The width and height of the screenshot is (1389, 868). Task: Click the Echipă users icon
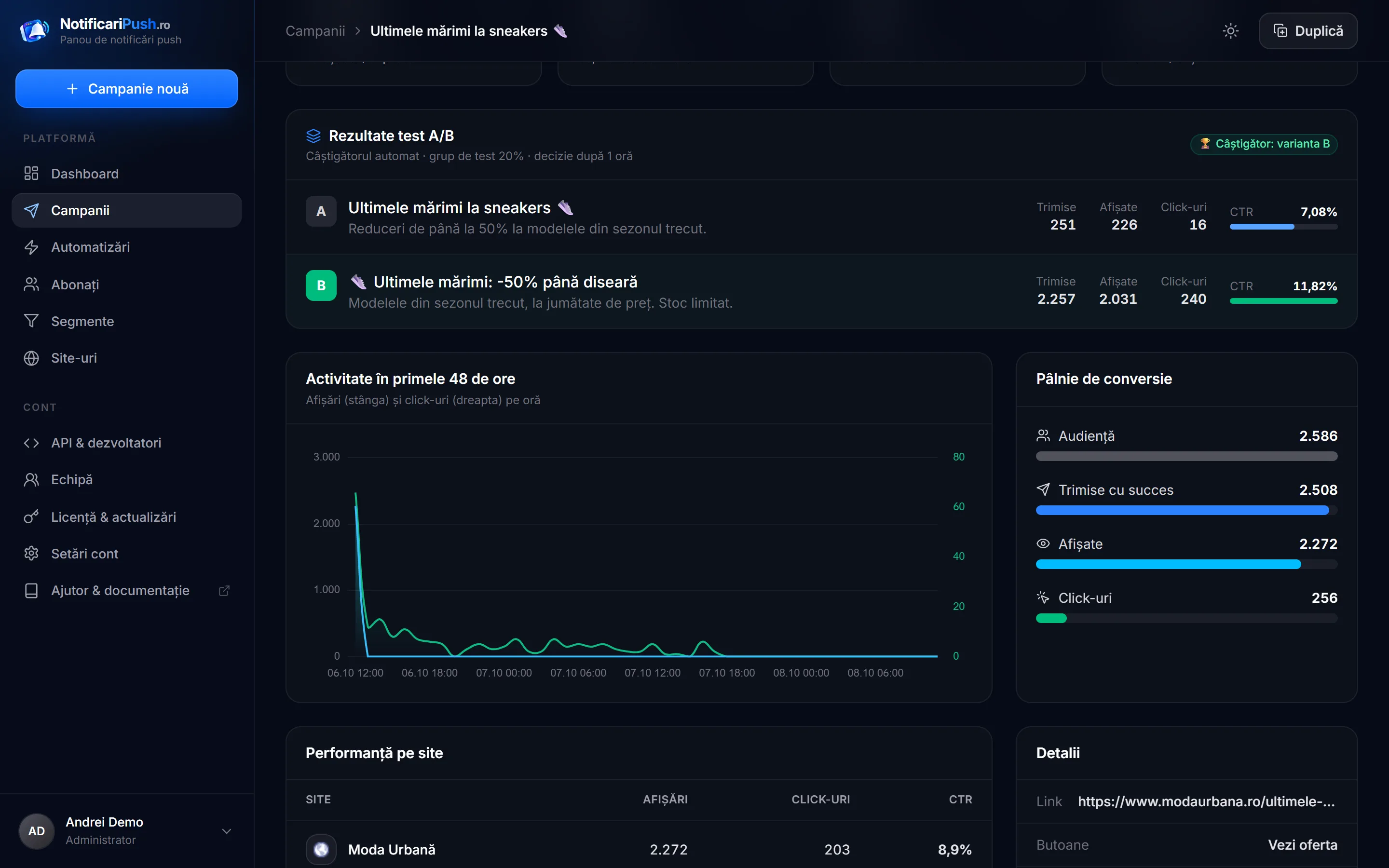(31, 480)
